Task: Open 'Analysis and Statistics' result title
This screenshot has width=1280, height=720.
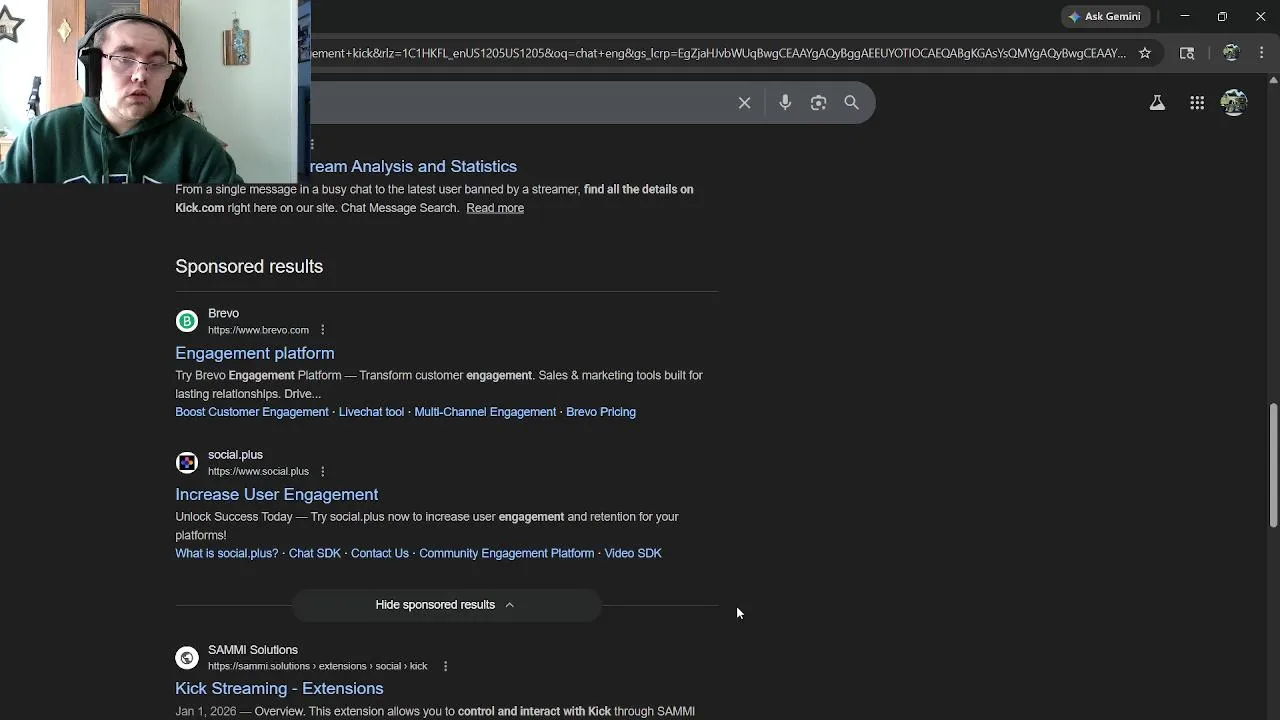Action: click(413, 166)
